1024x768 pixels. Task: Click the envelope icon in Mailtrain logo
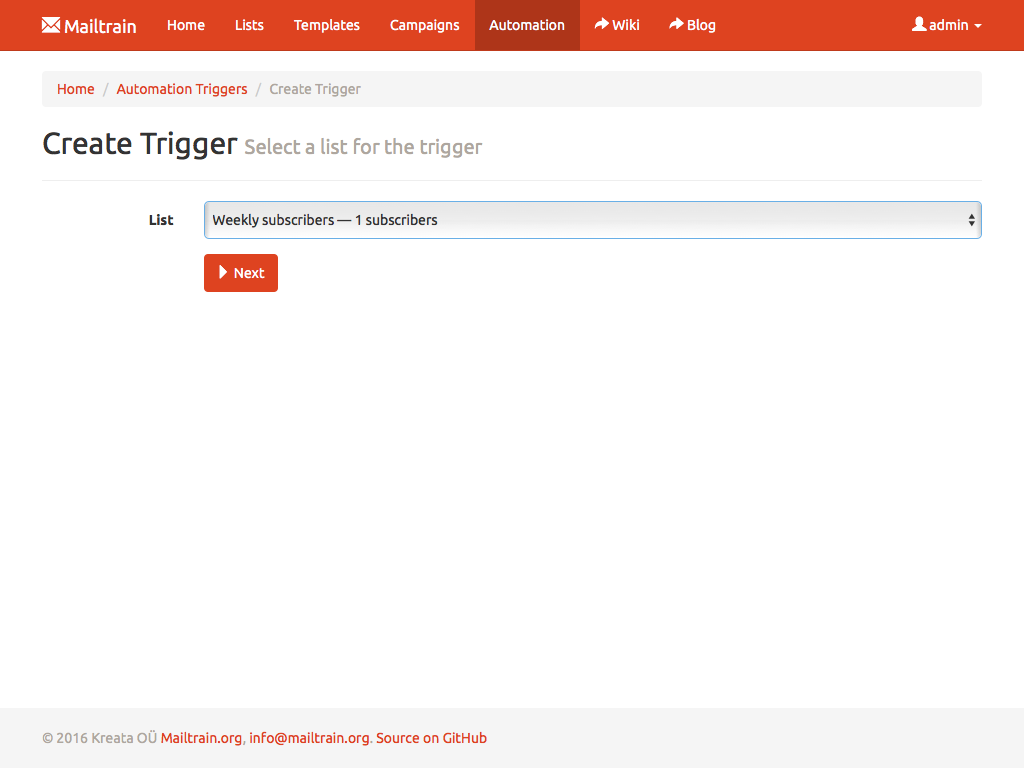pos(51,25)
